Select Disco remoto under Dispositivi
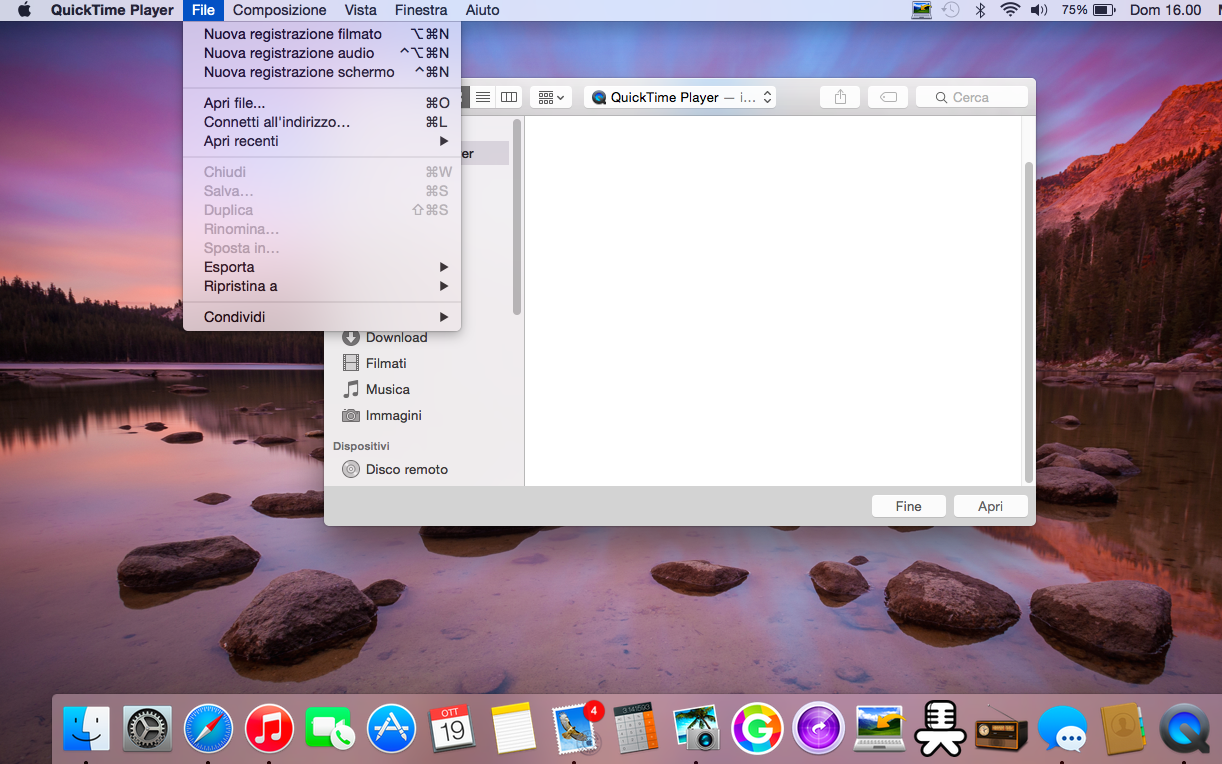This screenshot has width=1222, height=764. coord(406,469)
